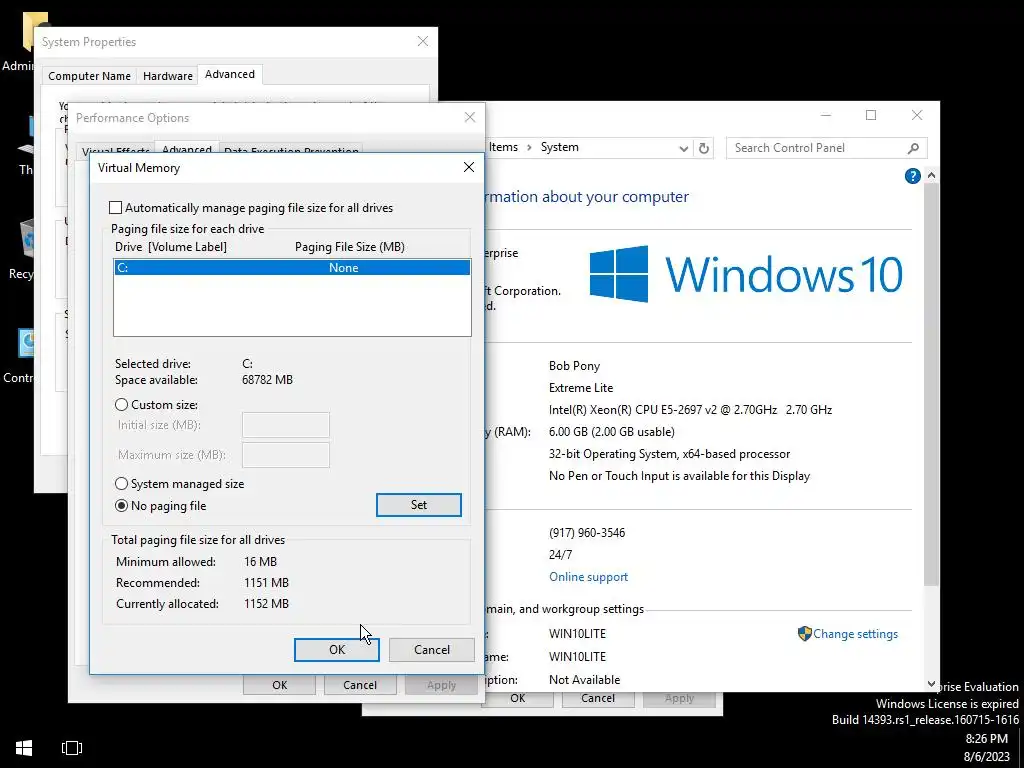Click the computer name WIN10LITE
The width and height of the screenshot is (1024, 768).
pyautogui.click(x=577, y=633)
